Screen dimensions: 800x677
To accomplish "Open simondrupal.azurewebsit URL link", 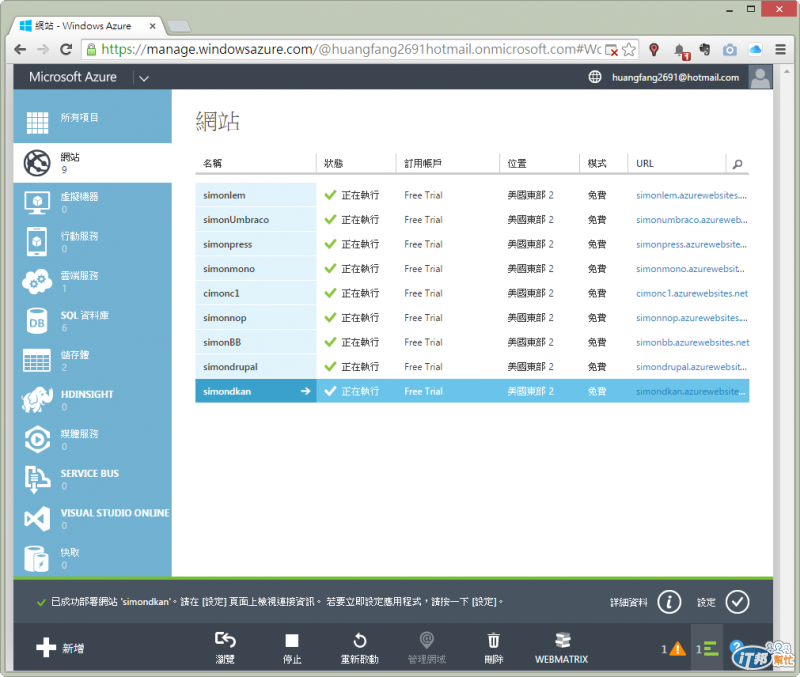I will pyautogui.click(x=691, y=367).
